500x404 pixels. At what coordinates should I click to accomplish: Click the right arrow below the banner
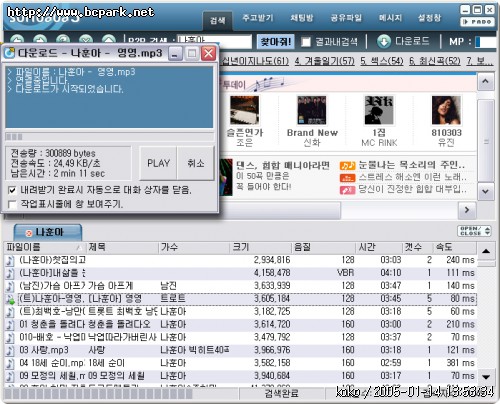coord(467,210)
